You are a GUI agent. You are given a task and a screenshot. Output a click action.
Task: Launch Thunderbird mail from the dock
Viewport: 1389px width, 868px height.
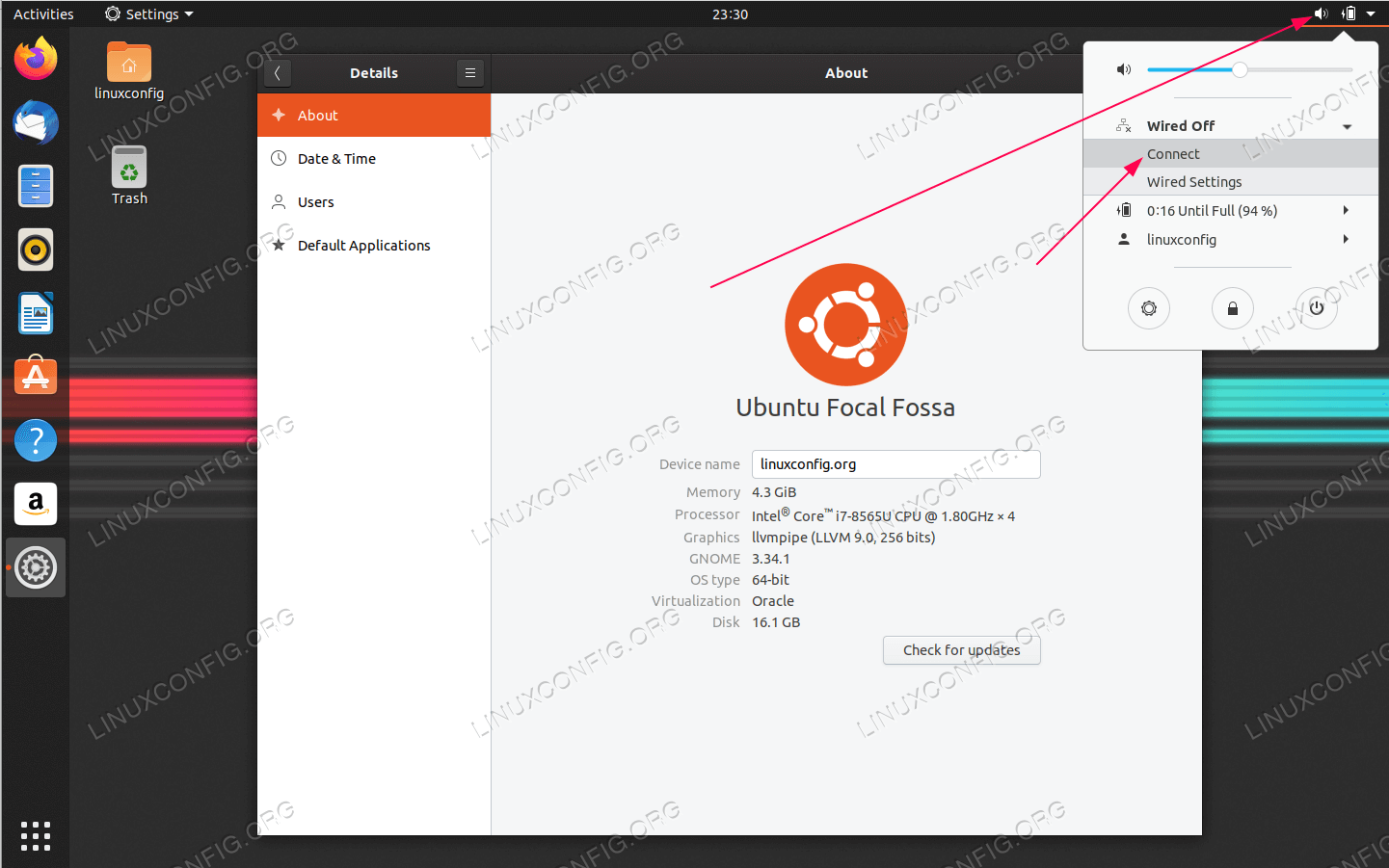[x=36, y=123]
